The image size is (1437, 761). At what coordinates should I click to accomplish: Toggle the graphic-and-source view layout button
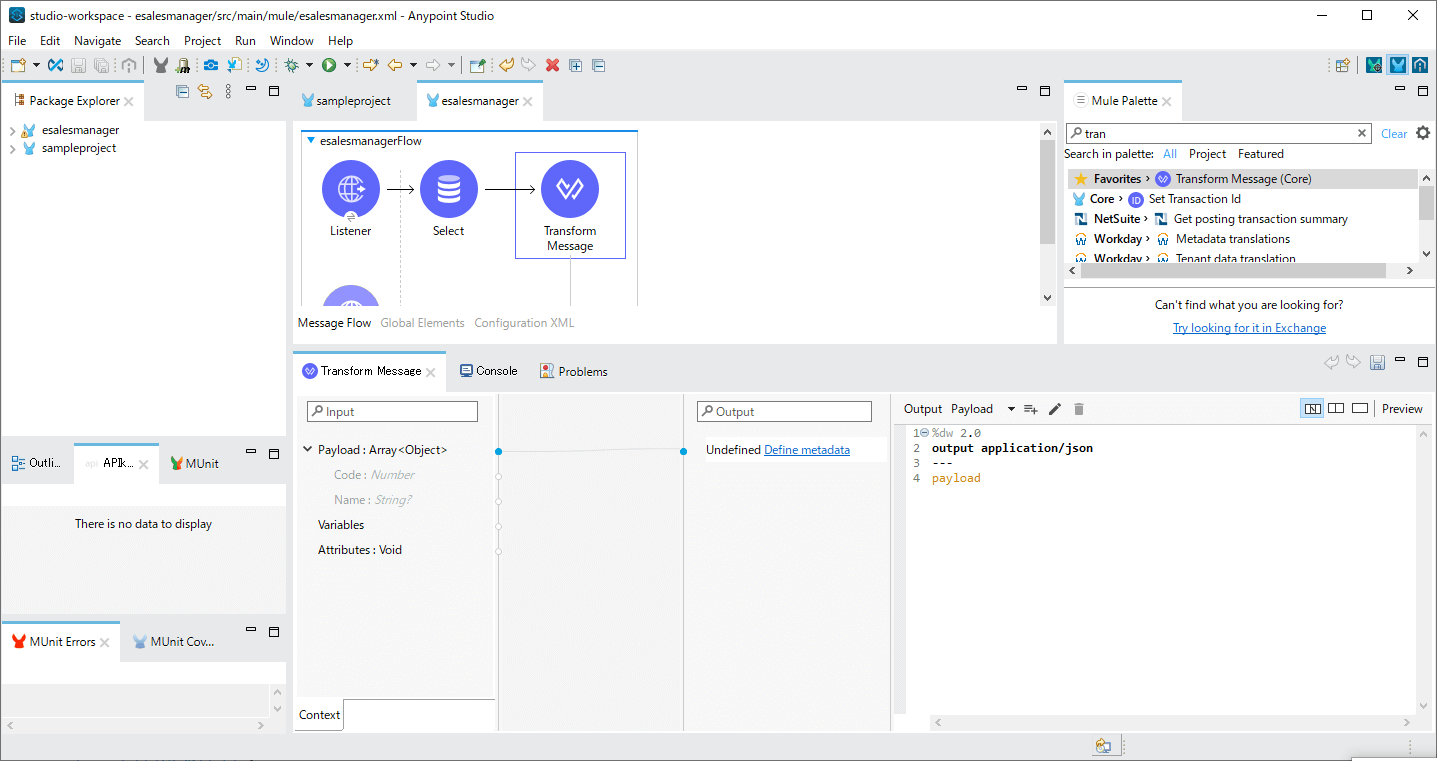tap(1312, 408)
